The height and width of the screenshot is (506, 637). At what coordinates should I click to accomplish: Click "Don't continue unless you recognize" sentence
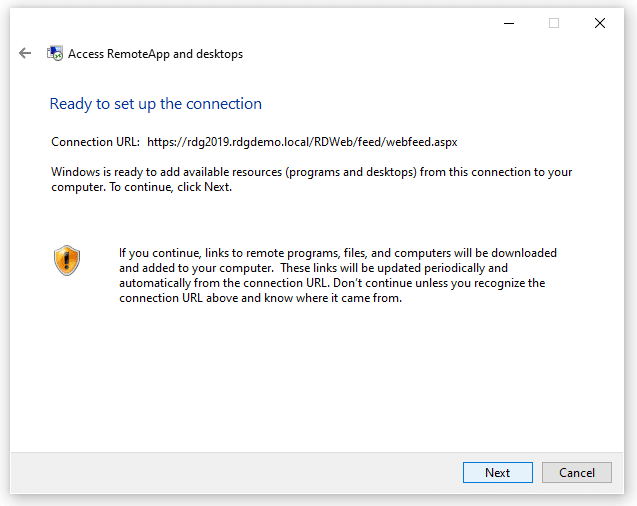440,283
